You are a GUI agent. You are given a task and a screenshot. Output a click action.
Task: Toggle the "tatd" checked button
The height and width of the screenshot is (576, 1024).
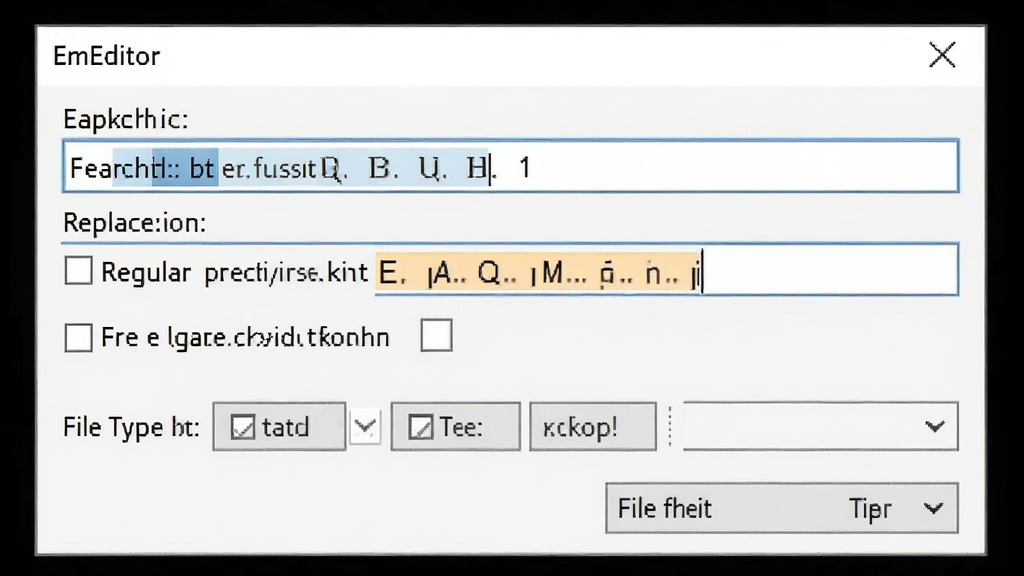(x=279, y=426)
